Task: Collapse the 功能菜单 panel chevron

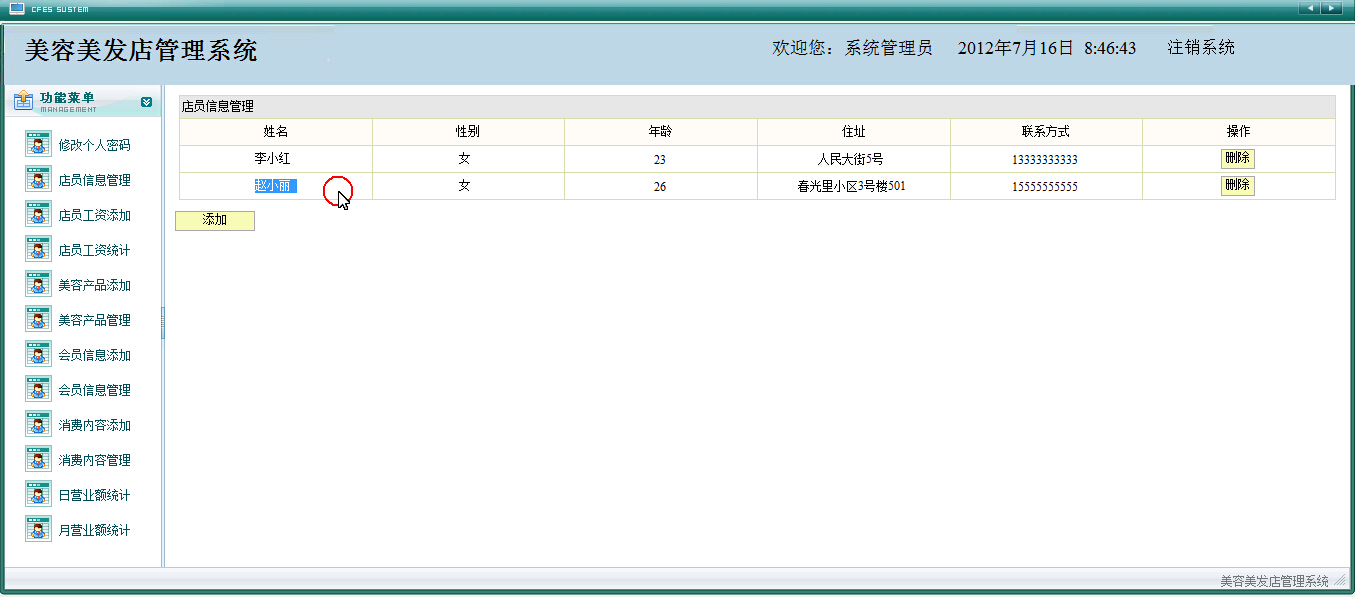Action: [147, 102]
